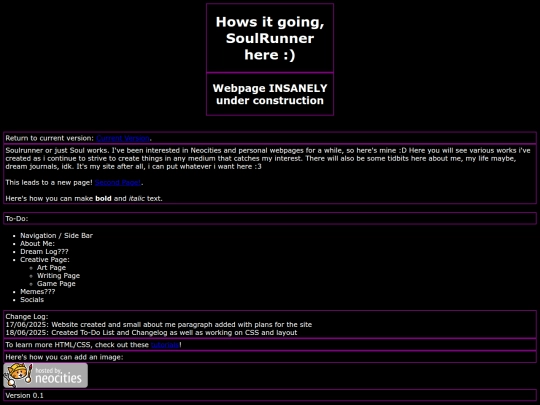Click 'Webpage INSANELY under construction' subheading
Viewport: 540px width, 405px height.
(270, 94)
